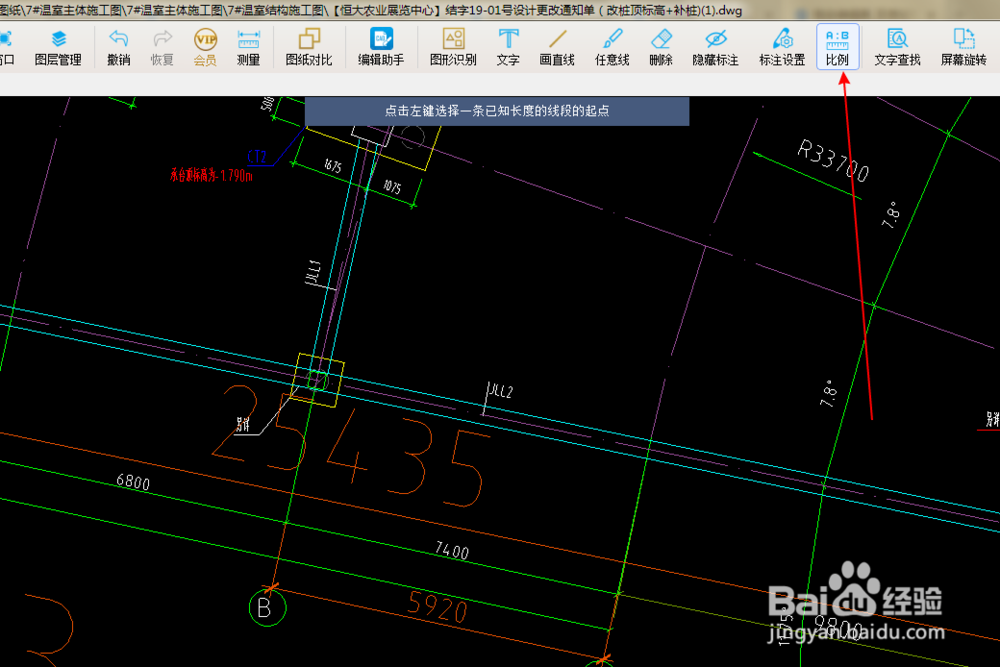Image resolution: width=1000 pixels, height=667 pixels.
Task: Open the 文字查找 text search tool
Action: coord(897,48)
